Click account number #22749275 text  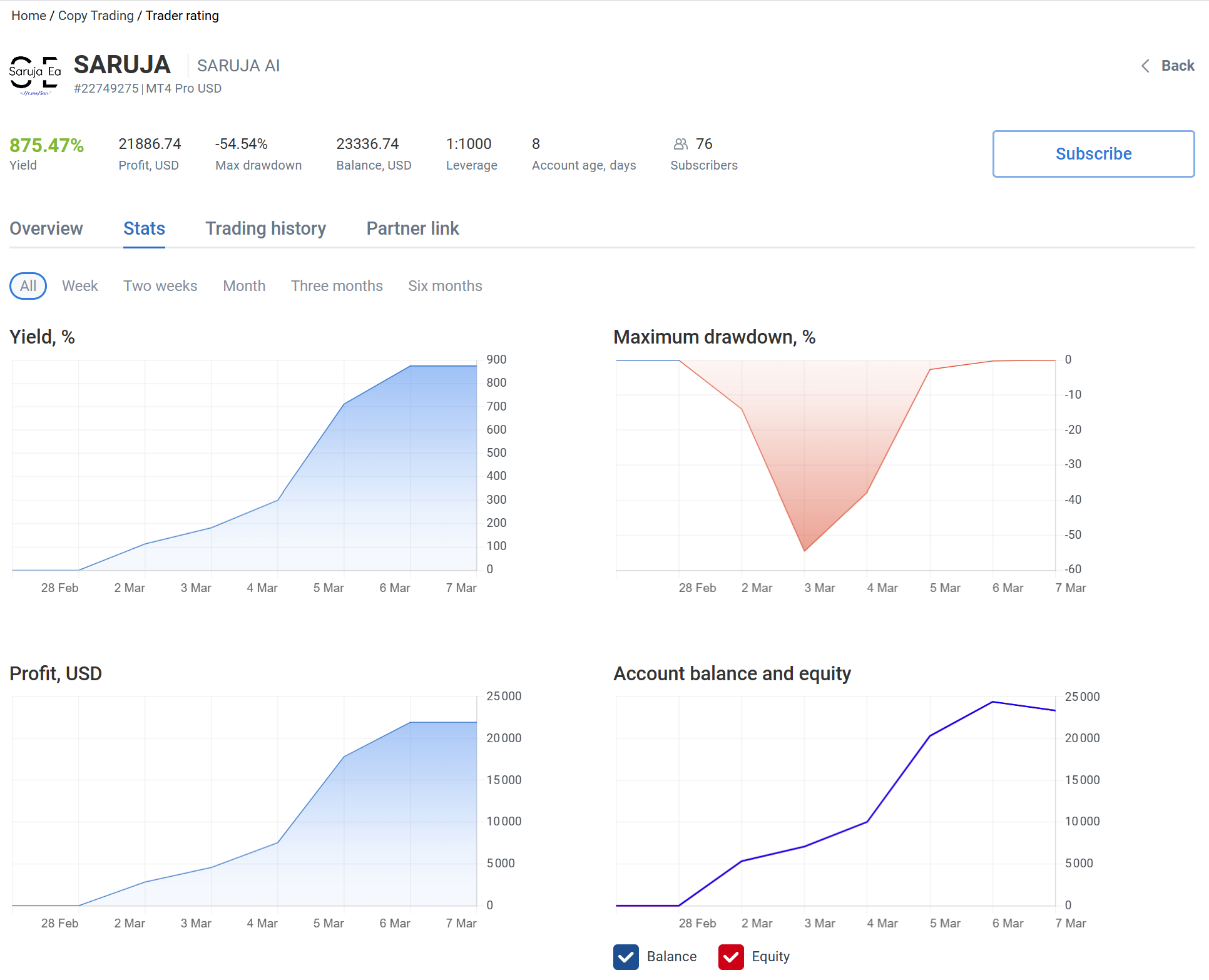(x=106, y=88)
